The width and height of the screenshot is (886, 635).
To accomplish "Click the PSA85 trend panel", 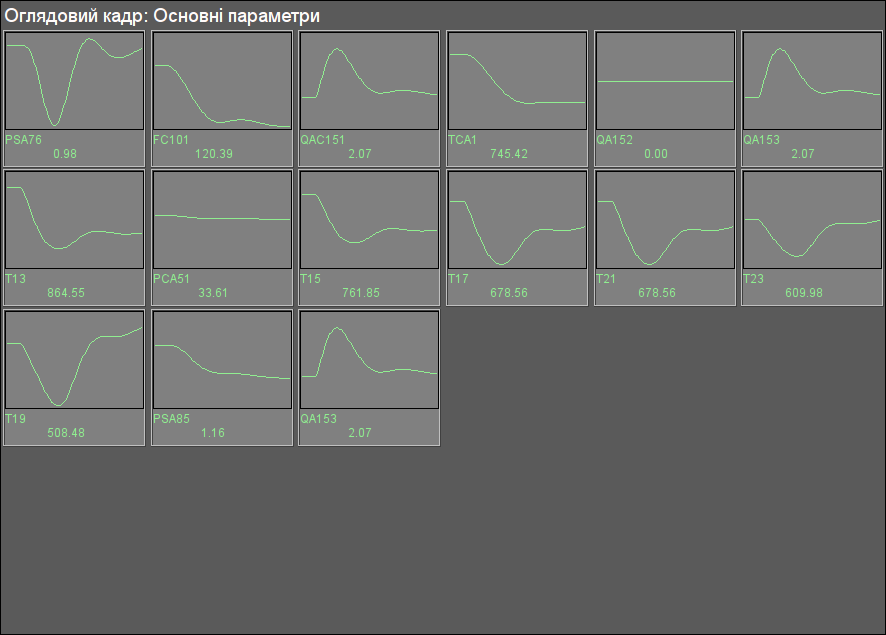I will (x=222, y=360).
